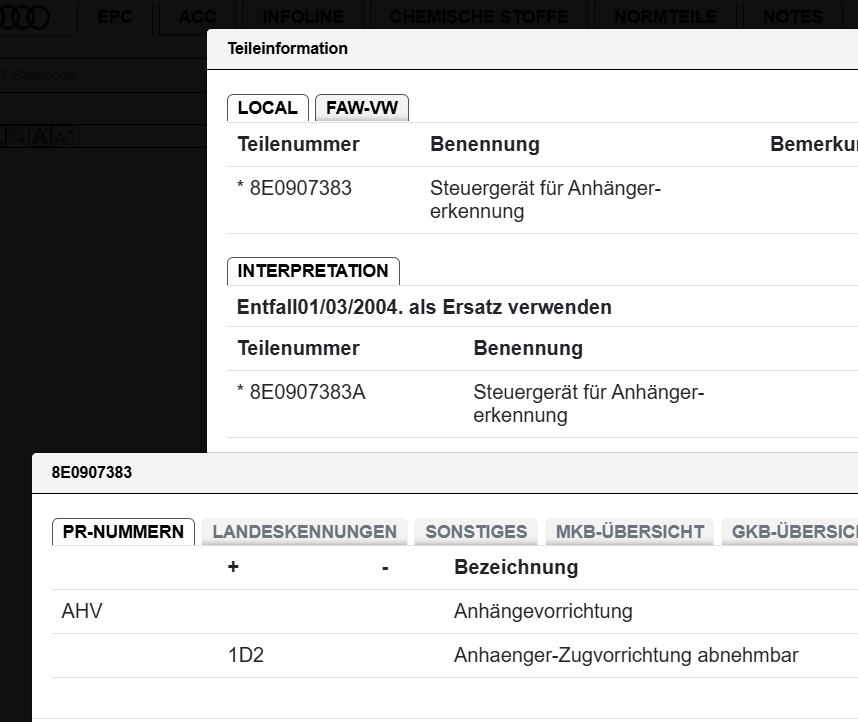Switch to the FAW-VW tab
Viewport: 858px width, 722px height.
click(362, 108)
